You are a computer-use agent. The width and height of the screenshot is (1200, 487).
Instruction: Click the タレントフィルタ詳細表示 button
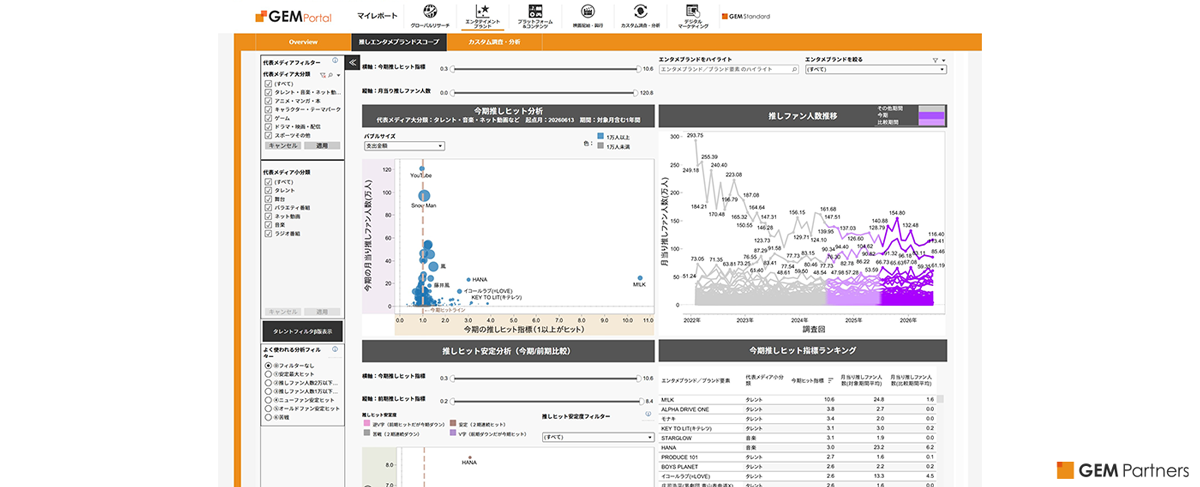303,331
